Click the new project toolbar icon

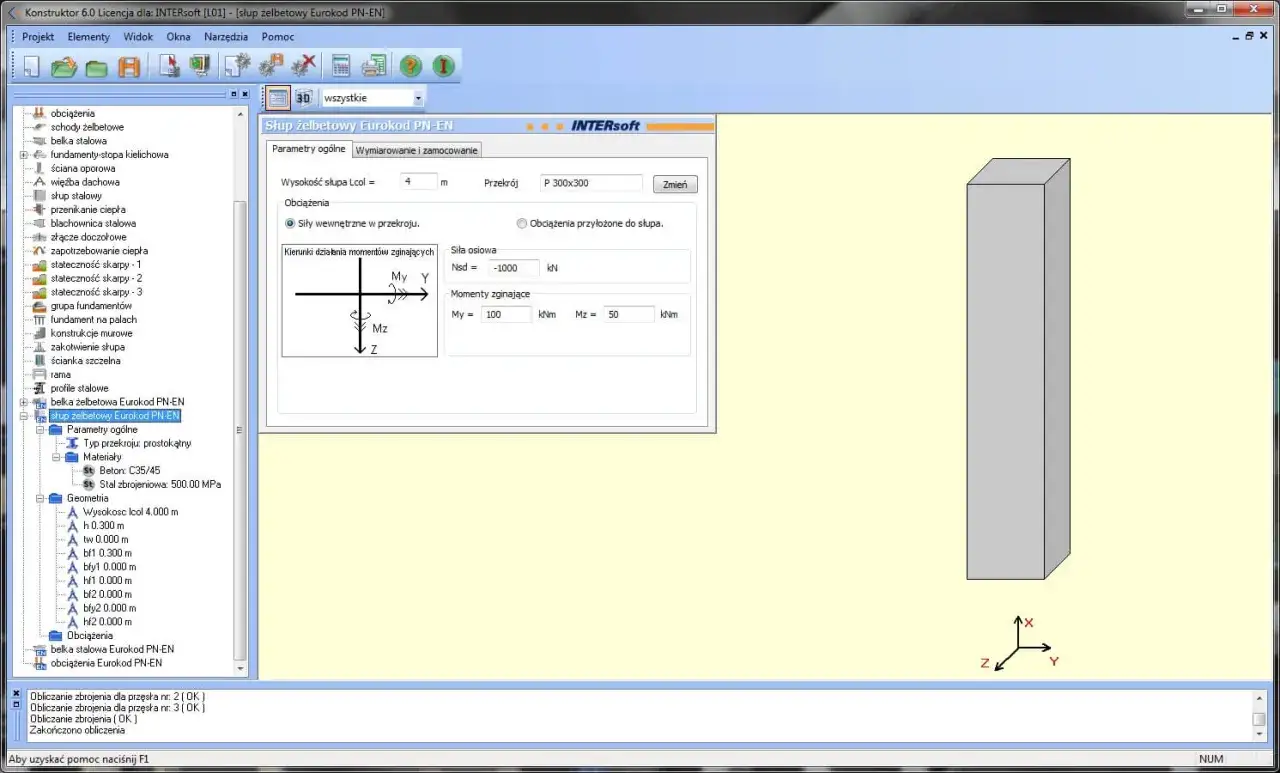click(32, 66)
